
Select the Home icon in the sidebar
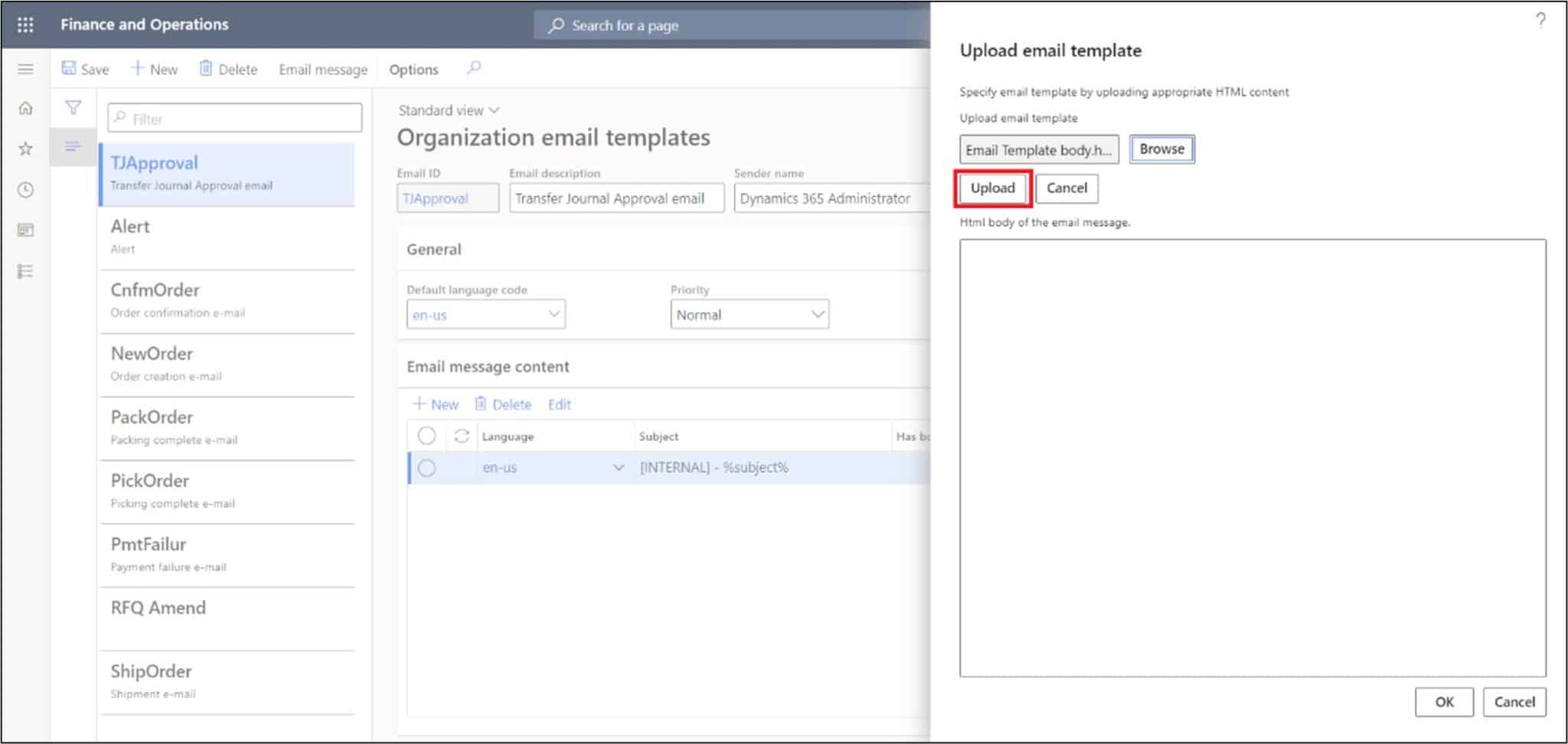[25, 108]
